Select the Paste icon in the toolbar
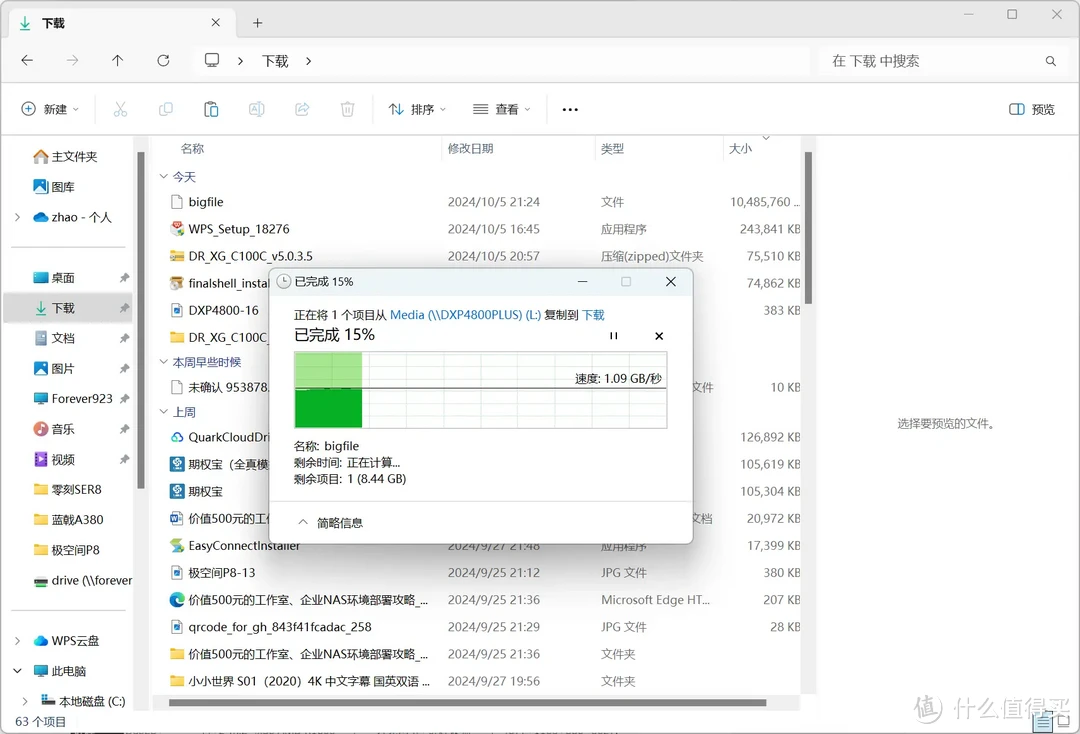 (x=211, y=109)
